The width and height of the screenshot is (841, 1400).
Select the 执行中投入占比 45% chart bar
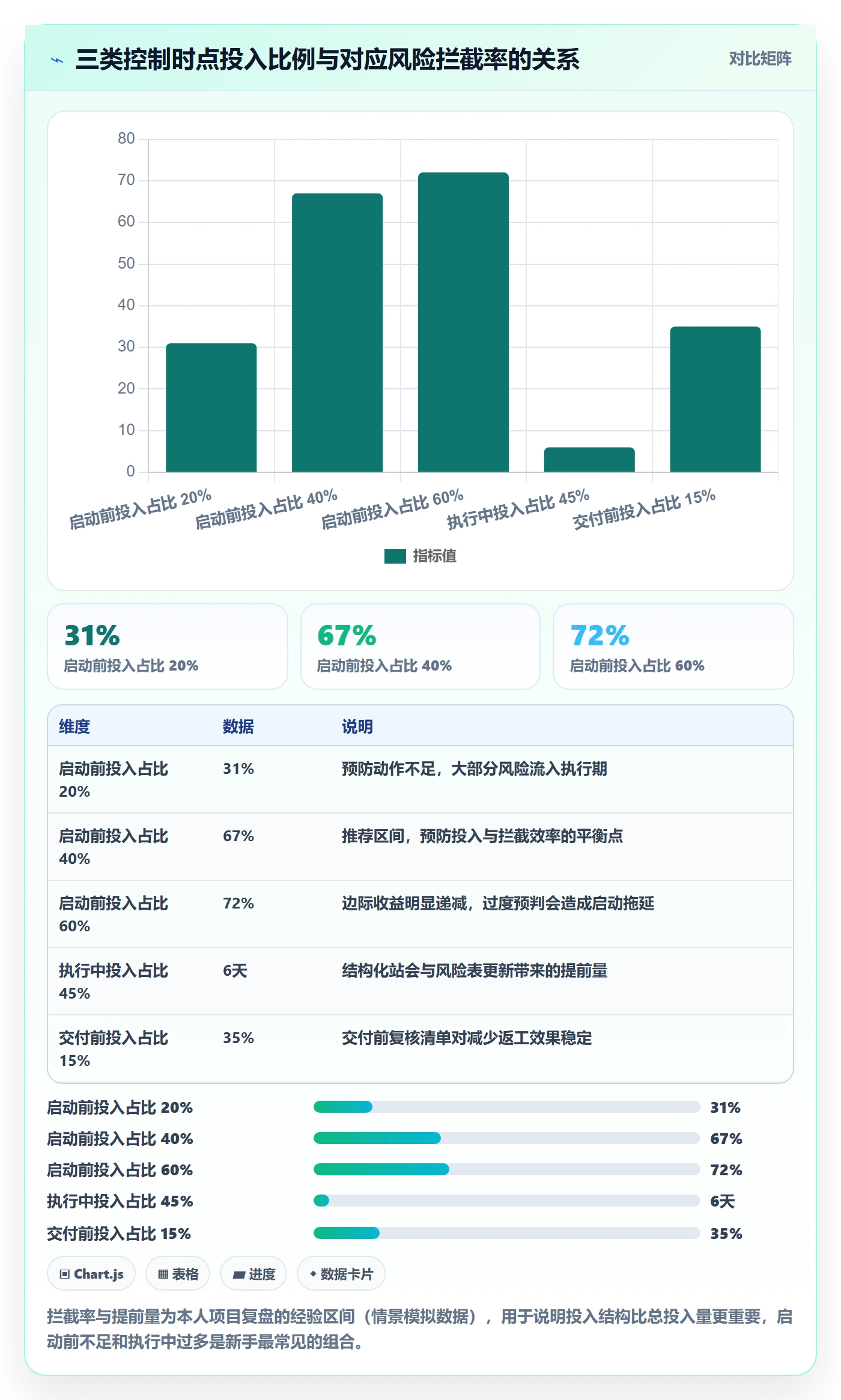click(x=589, y=460)
